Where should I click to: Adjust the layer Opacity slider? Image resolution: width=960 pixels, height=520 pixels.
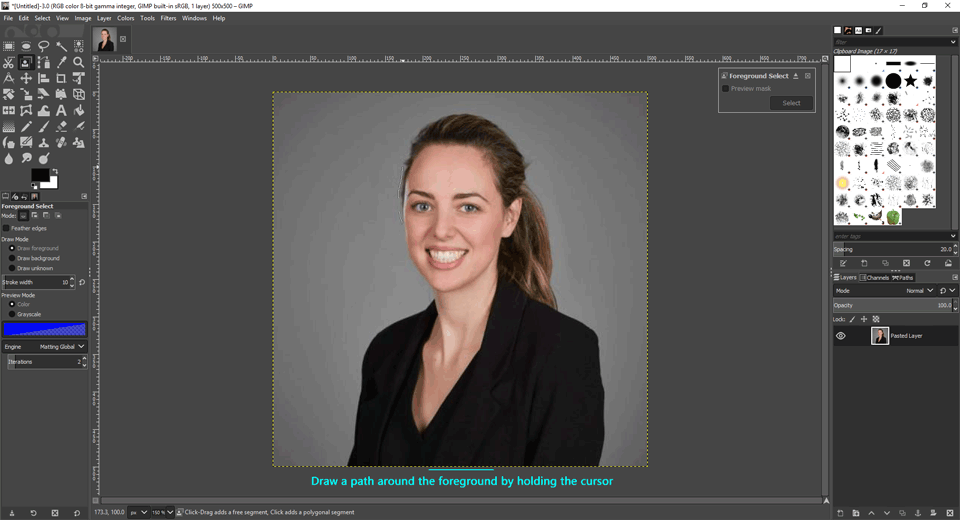[x=893, y=305]
